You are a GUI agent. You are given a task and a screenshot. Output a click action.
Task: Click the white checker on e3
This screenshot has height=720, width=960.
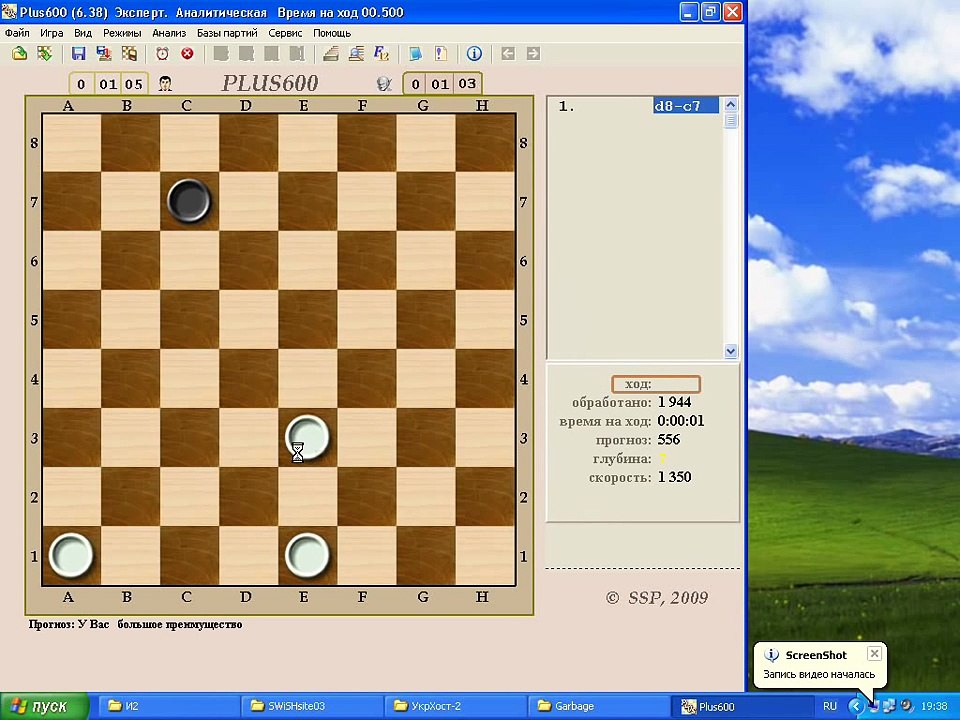(307, 437)
